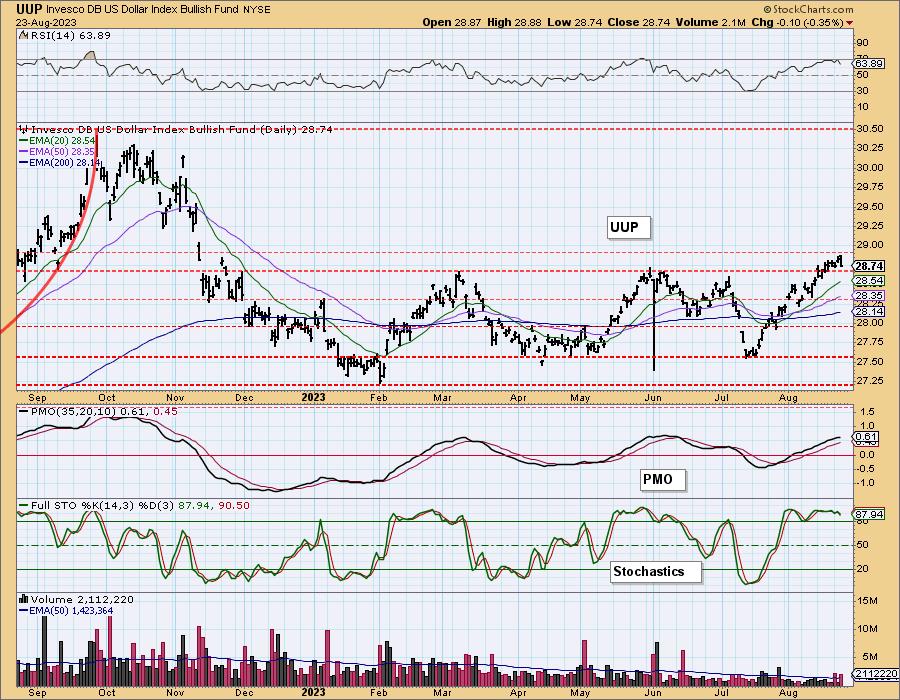Click the 28.14 EMA price tag on axis
Viewport: 900px width, 700px height.
tap(868, 312)
